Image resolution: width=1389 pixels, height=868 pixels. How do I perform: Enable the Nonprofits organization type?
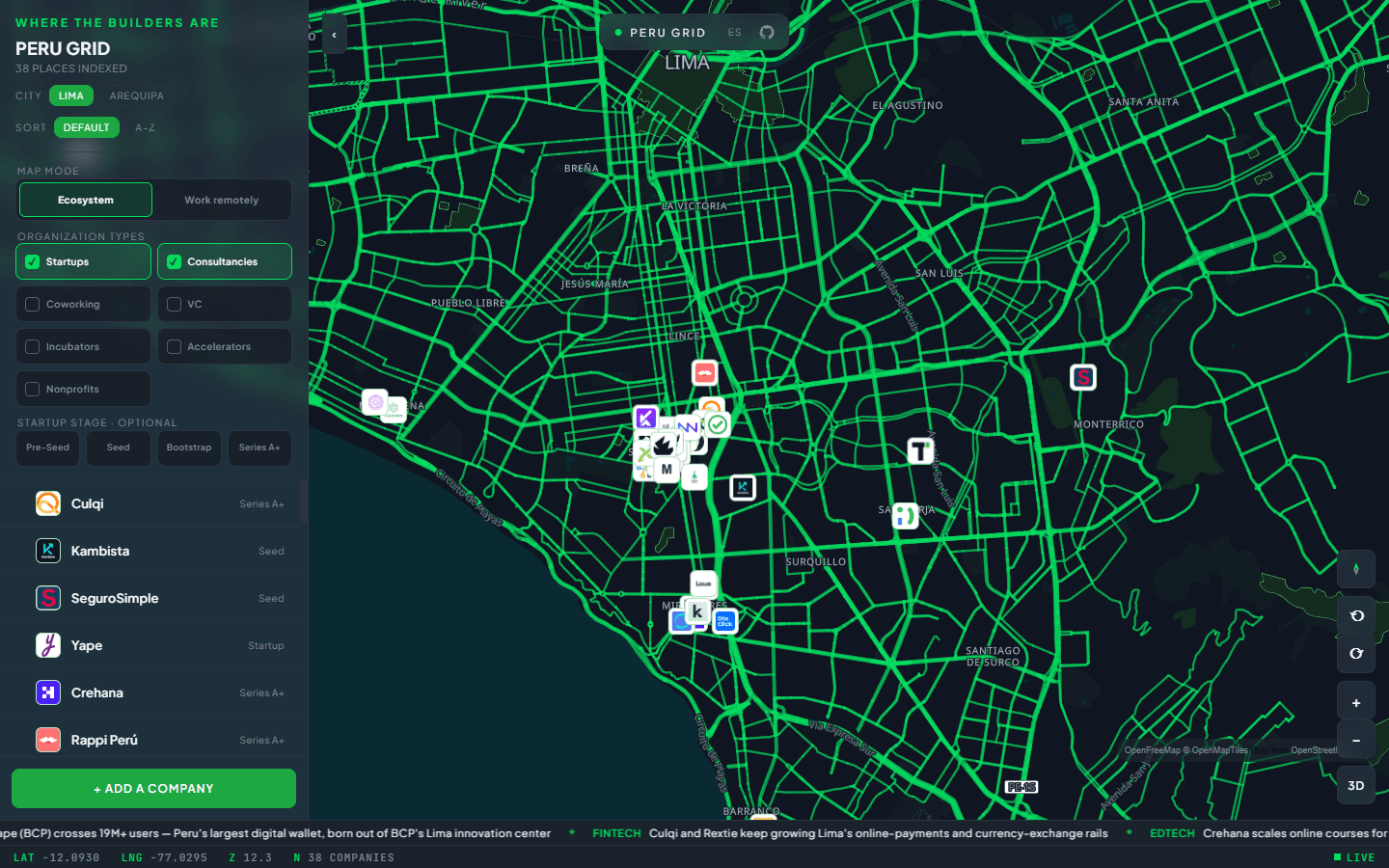click(83, 389)
